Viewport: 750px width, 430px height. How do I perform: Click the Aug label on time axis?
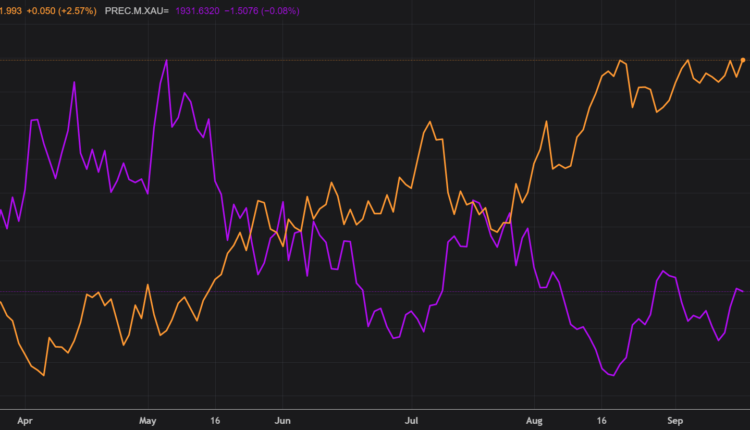(536, 423)
